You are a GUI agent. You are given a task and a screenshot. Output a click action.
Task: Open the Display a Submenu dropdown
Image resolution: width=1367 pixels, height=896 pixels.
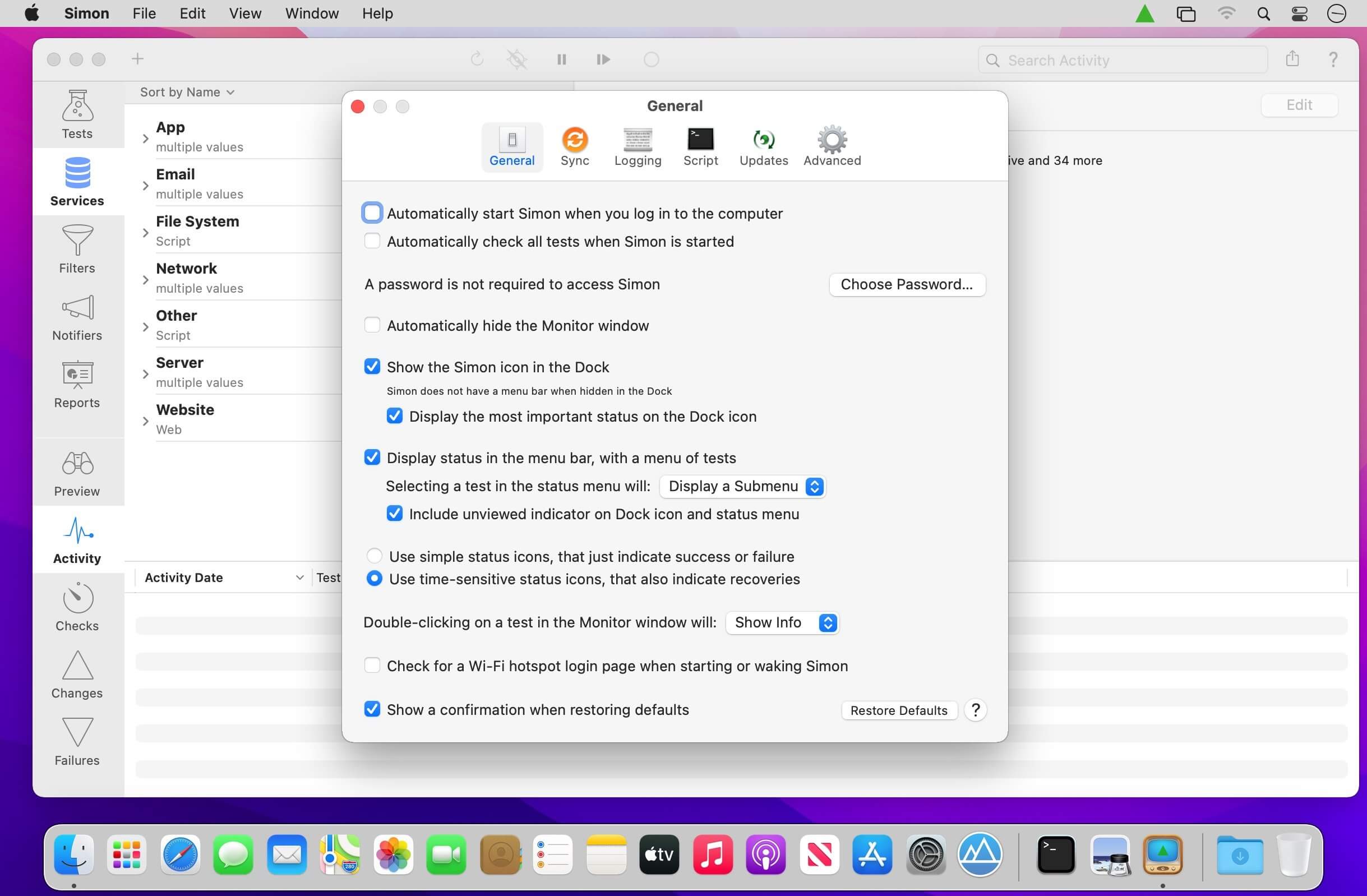742,487
